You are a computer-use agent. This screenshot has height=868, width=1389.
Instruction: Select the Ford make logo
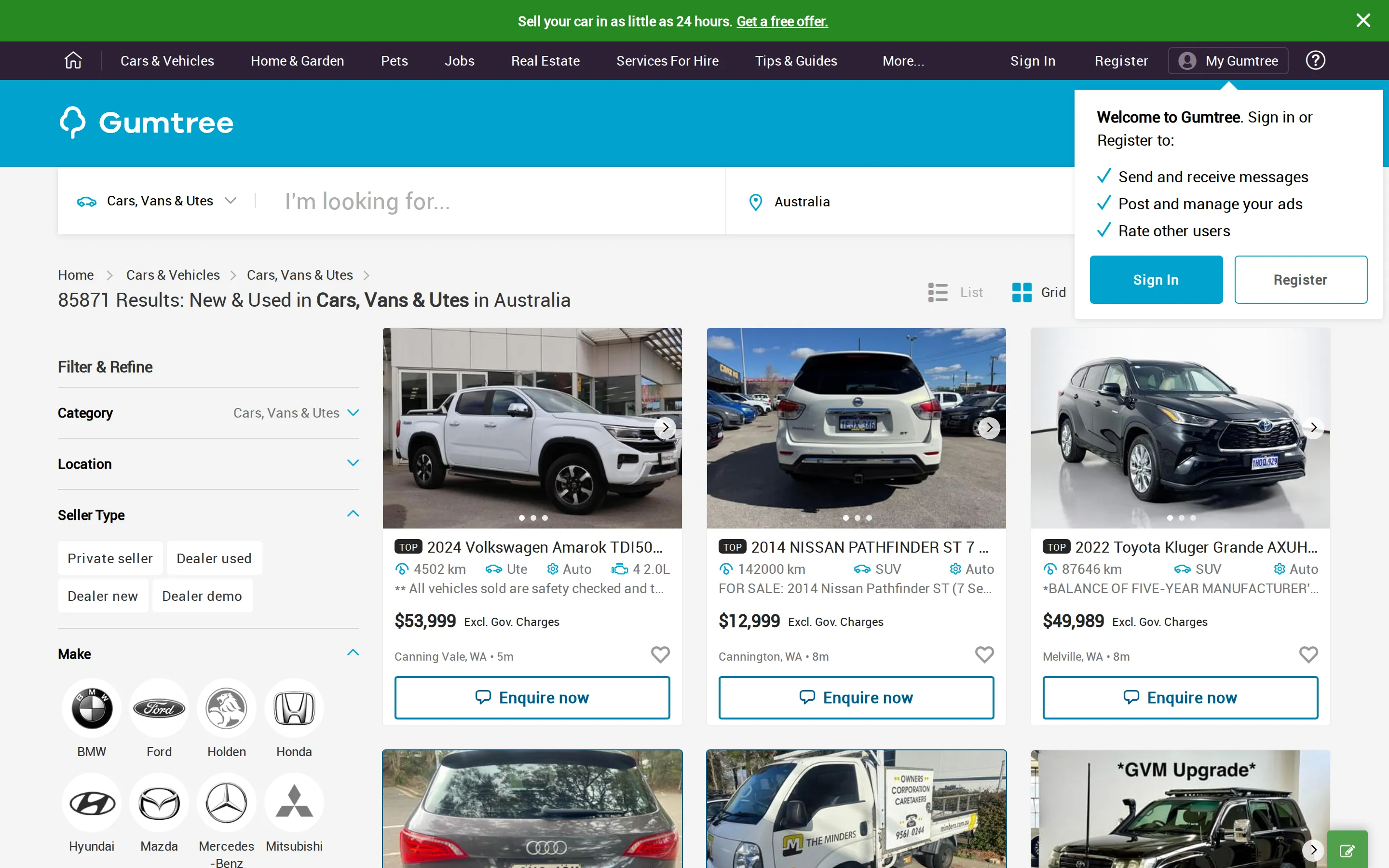tap(159, 708)
